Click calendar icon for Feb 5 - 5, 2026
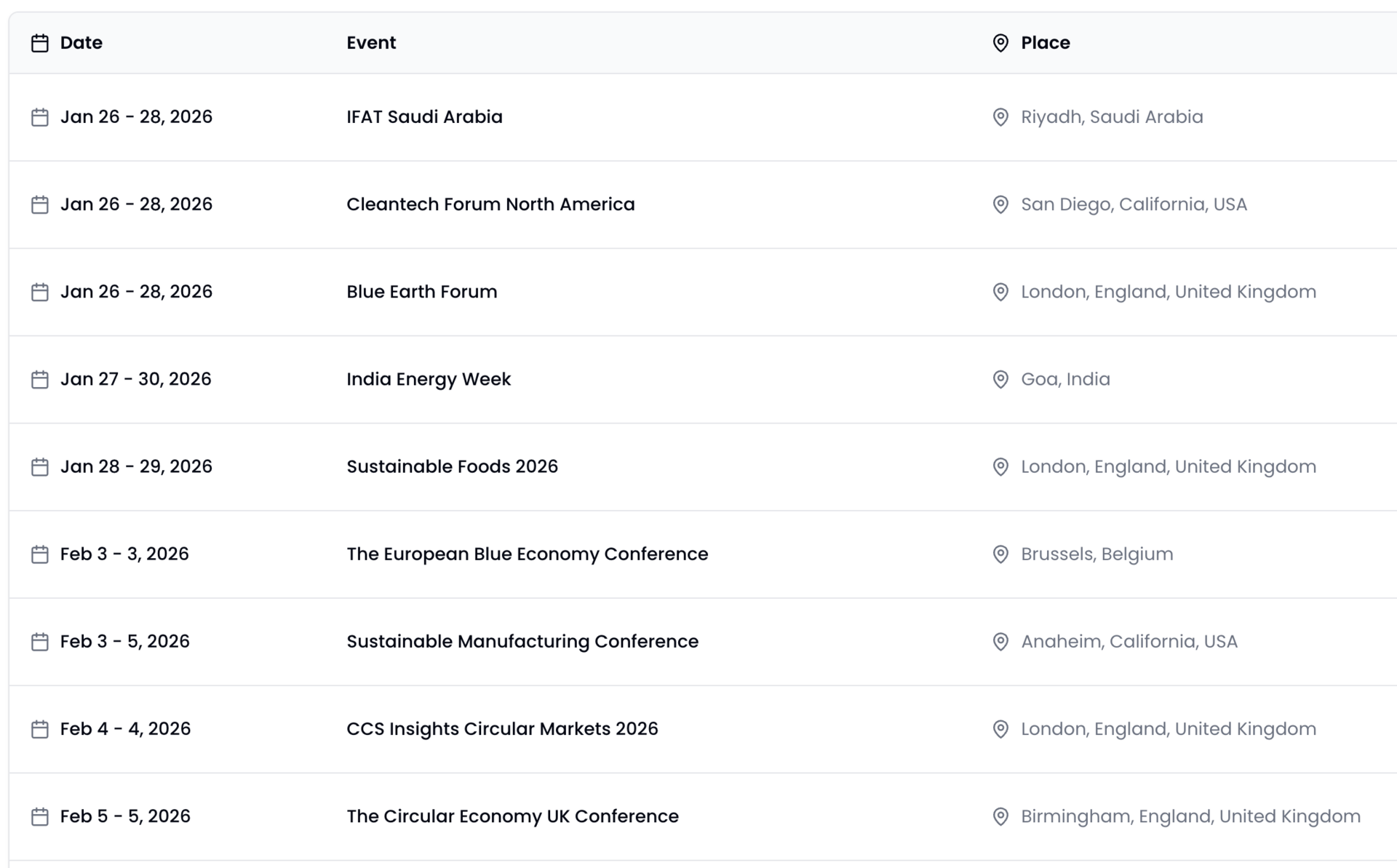1397x868 pixels. pos(40,816)
